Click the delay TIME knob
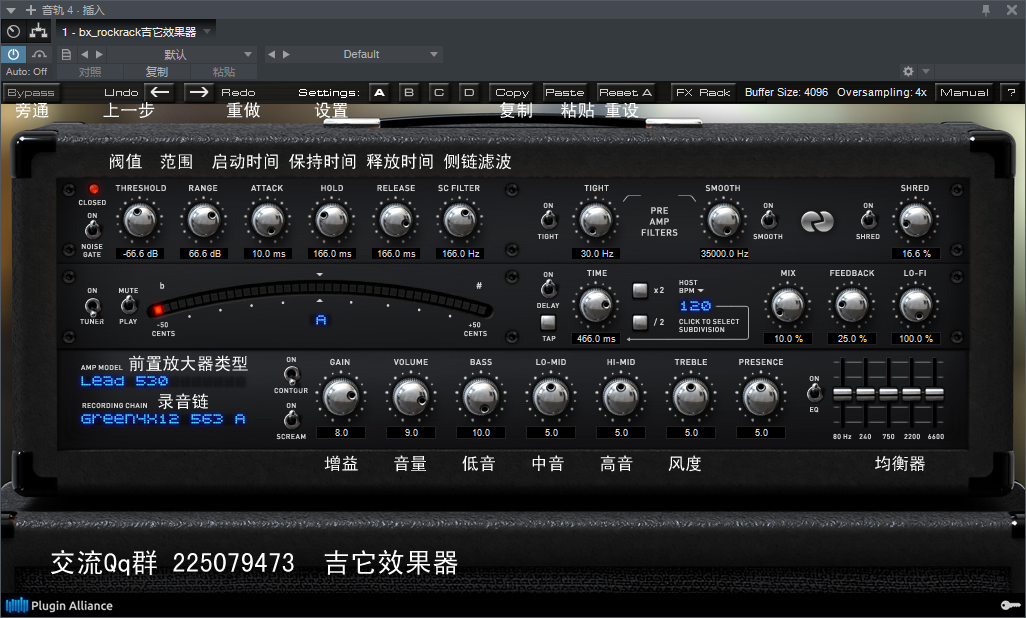The height and width of the screenshot is (618, 1026). [596, 306]
